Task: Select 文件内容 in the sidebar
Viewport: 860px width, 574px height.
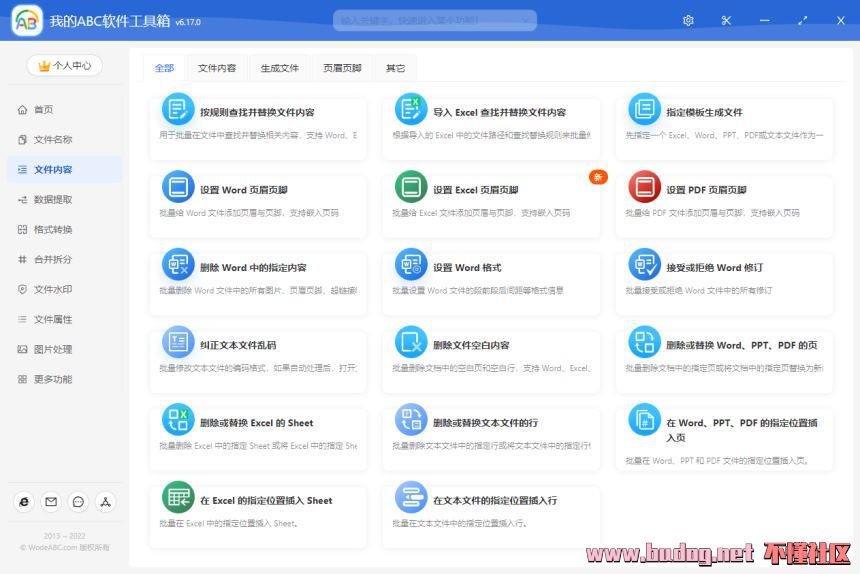Action: 64,169
